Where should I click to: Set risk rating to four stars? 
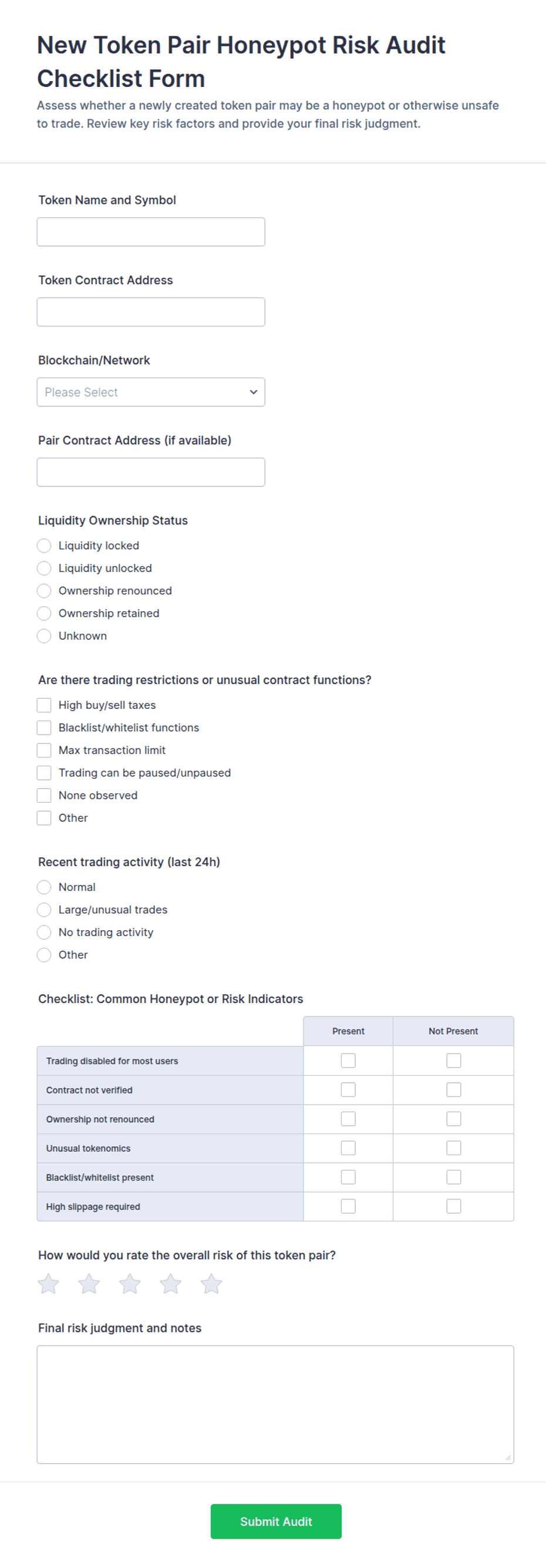point(170,1284)
